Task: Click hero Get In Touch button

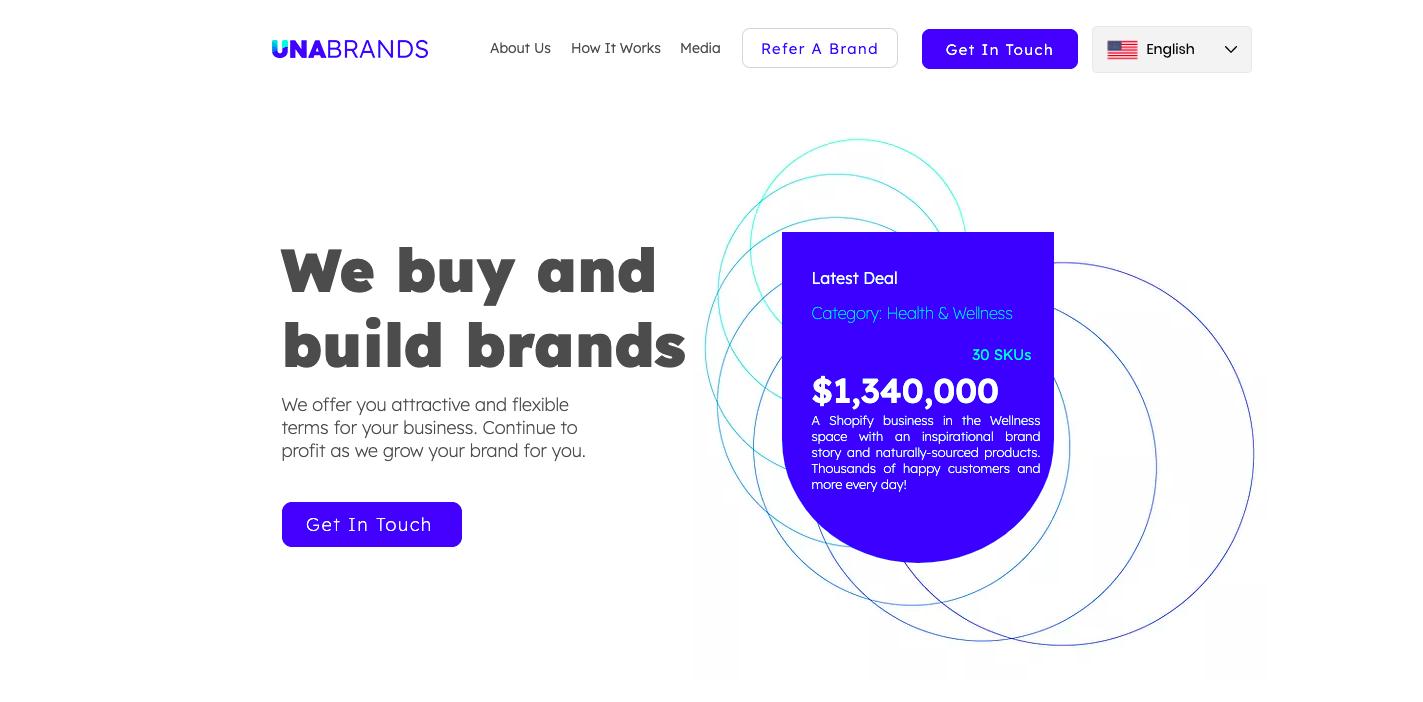Action: click(x=372, y=524)
